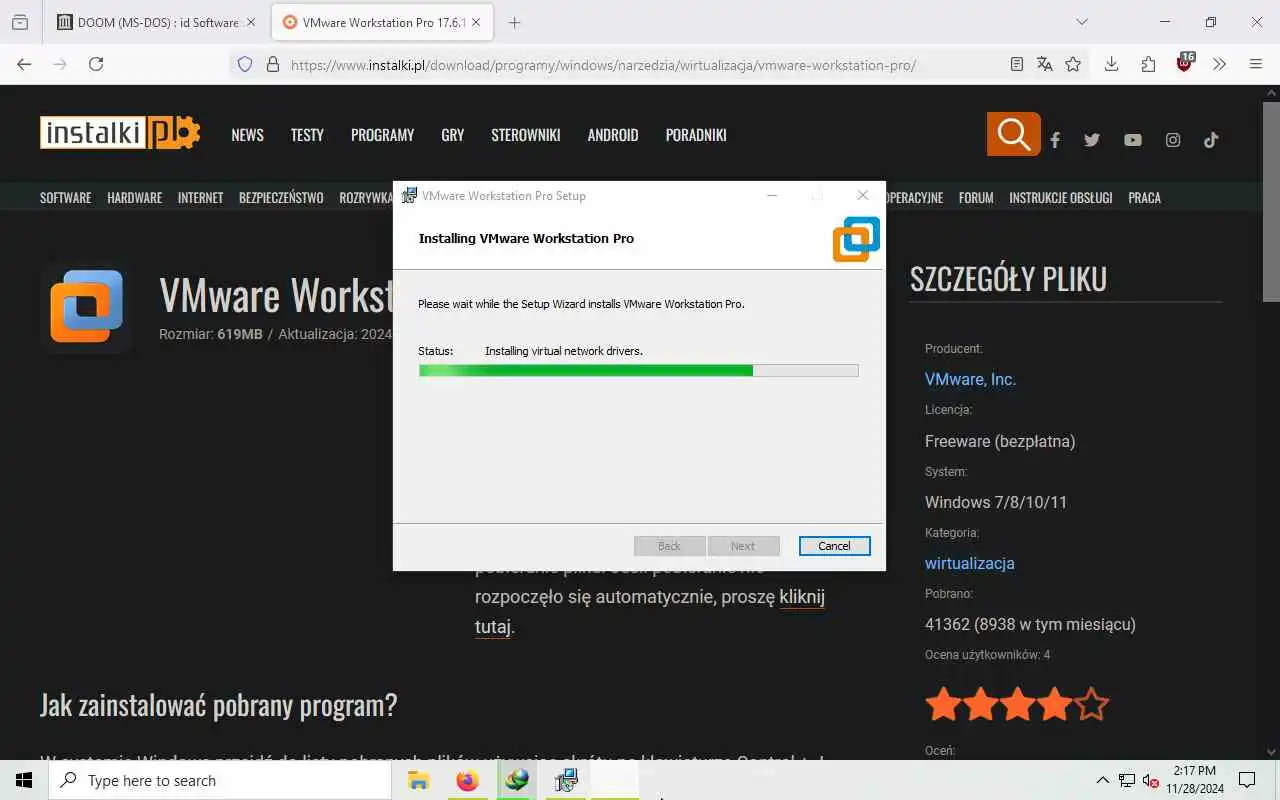Open the list all tabs dropdown
Viewport: 1280px width, 800px height.
tap(1081, 22)
